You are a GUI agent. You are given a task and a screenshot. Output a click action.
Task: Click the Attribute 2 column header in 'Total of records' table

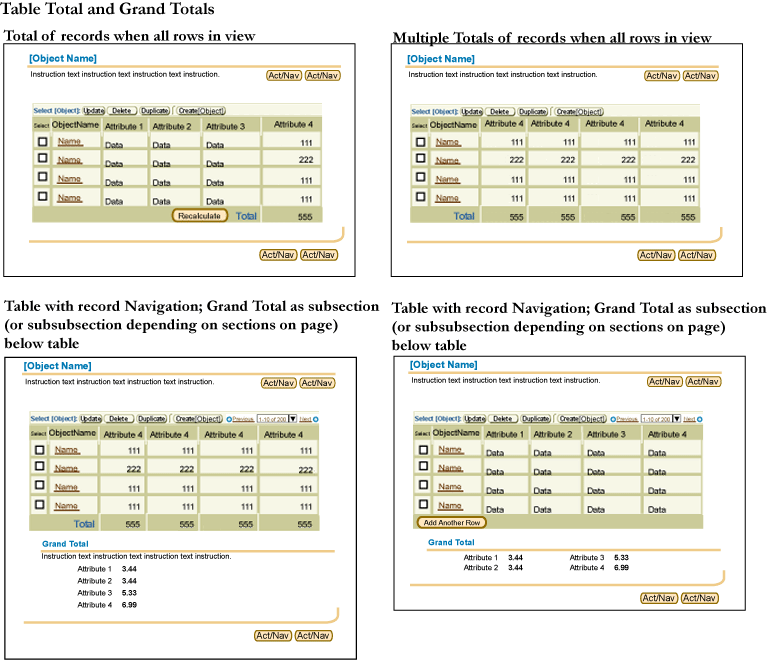tap(172, 126)
